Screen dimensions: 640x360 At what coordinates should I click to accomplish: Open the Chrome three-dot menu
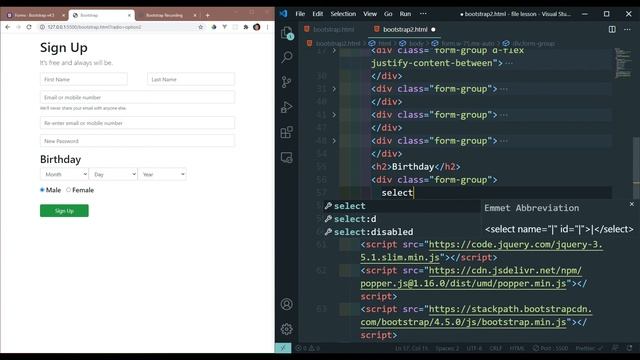(267, 27)
